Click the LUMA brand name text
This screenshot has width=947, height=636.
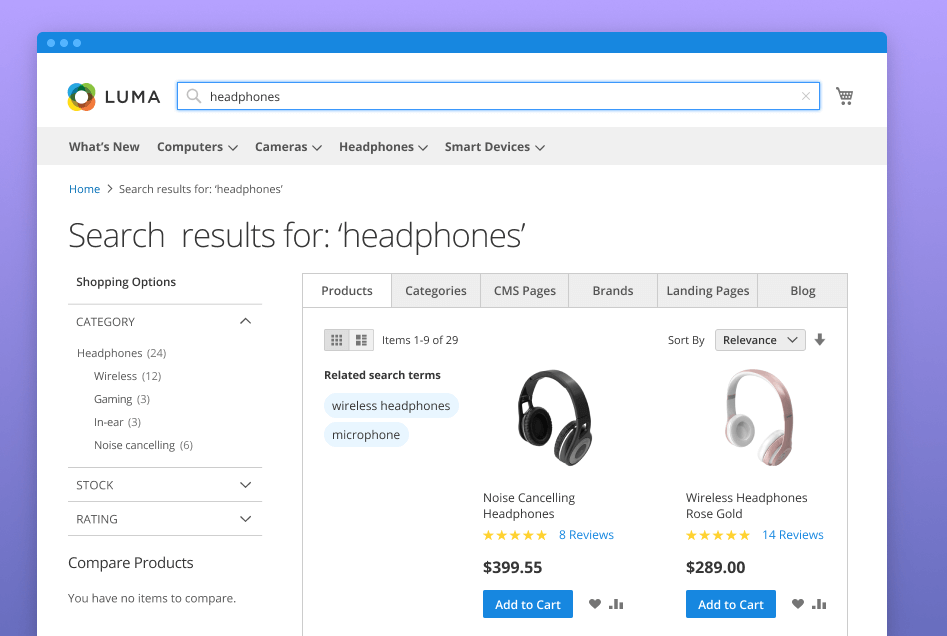(132, 97)
